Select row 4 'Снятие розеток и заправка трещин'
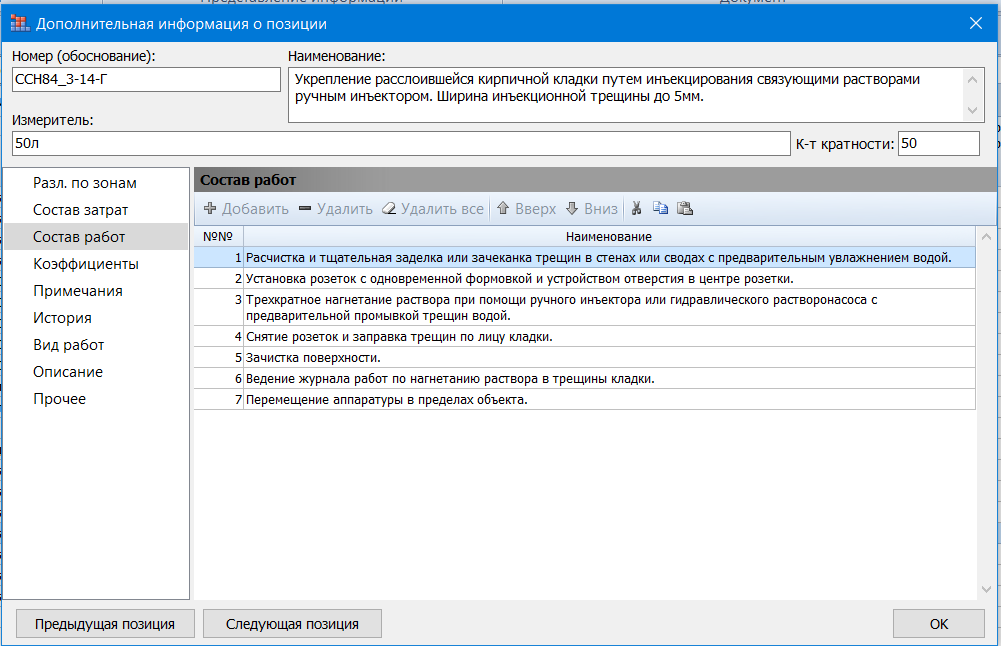Image resolution: width=1001 pixels, height=646 pixels. [585, 336]
